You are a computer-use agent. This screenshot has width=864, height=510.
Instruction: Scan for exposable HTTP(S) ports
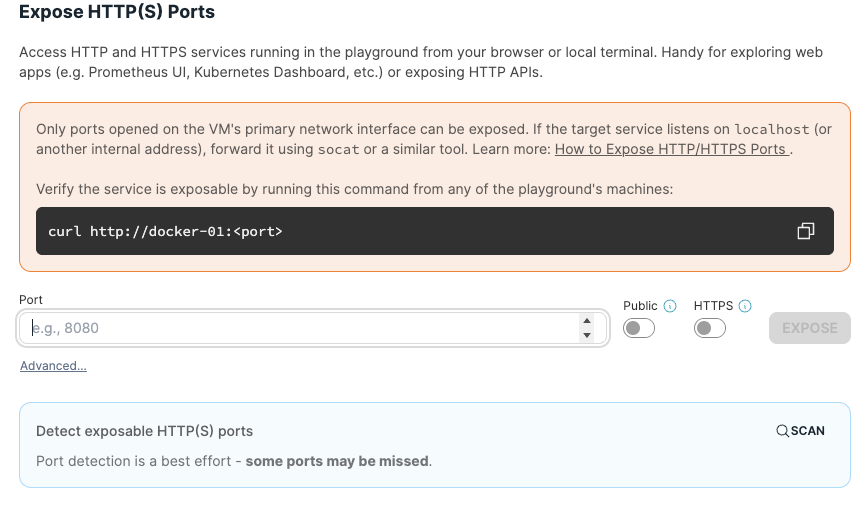801,431
